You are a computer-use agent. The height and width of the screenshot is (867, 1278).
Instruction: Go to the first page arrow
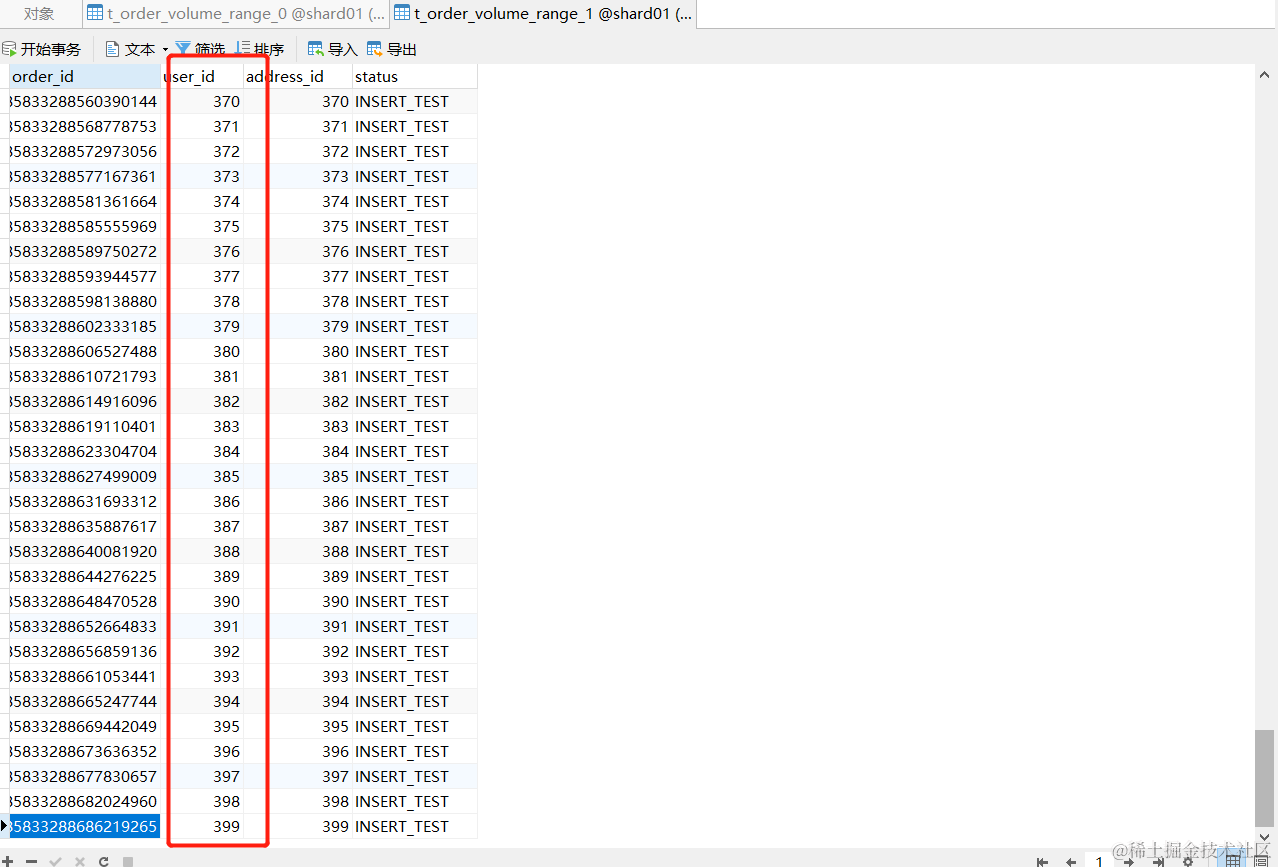[x=1042, y=861]
